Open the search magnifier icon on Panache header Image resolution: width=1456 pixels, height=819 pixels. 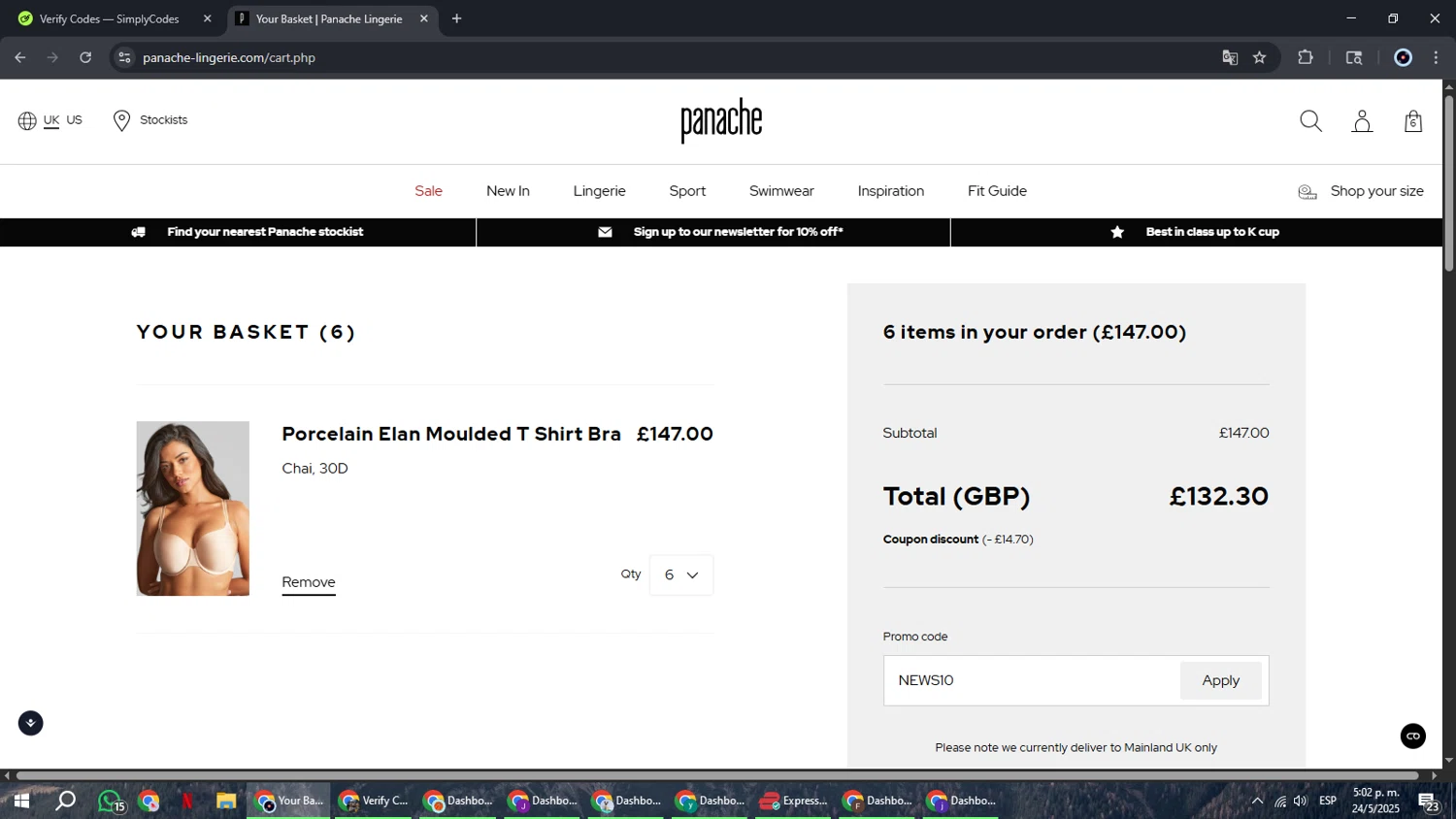point(1310,121)
